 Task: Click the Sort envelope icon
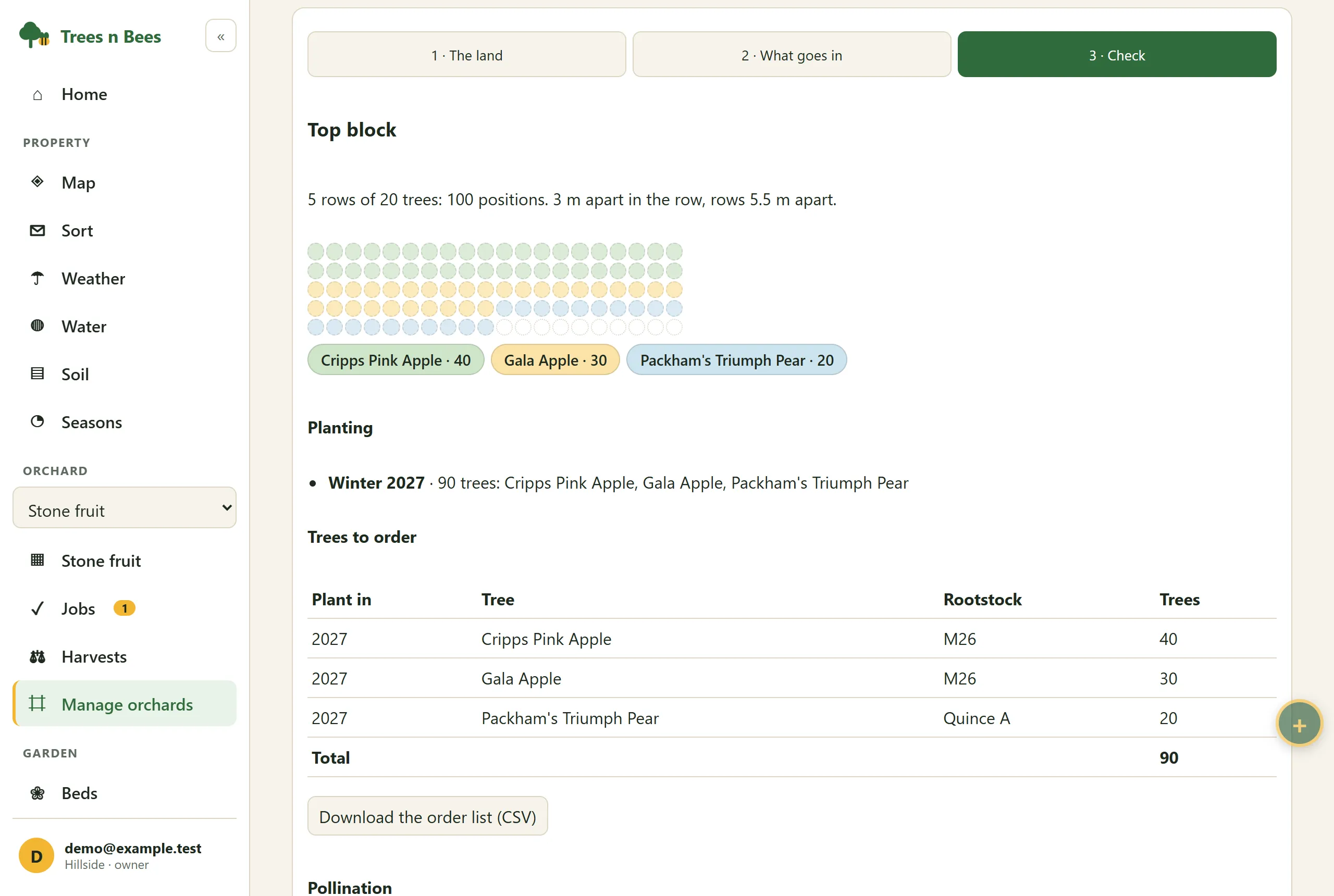coord(37,230)
